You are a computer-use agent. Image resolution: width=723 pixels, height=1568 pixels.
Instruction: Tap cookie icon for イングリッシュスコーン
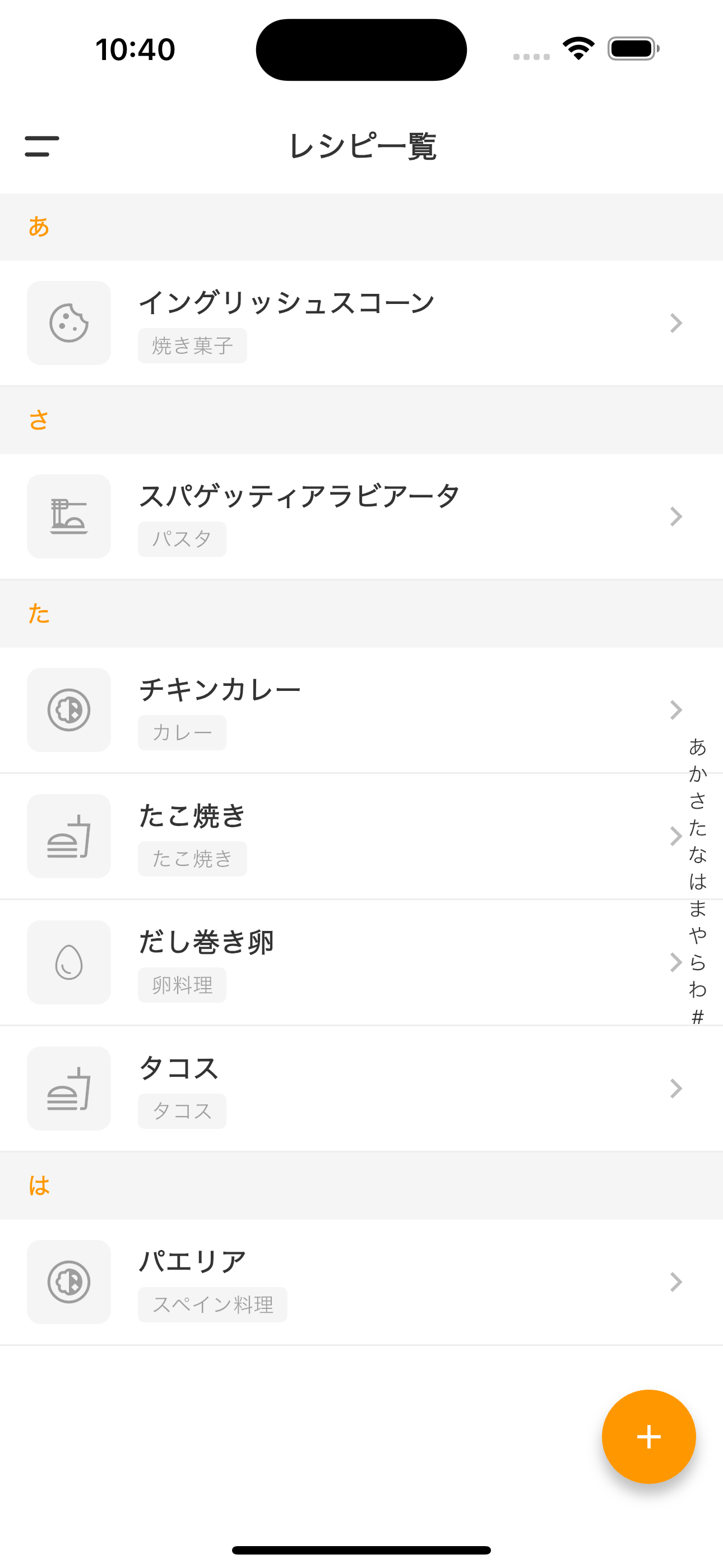(69, 323)
